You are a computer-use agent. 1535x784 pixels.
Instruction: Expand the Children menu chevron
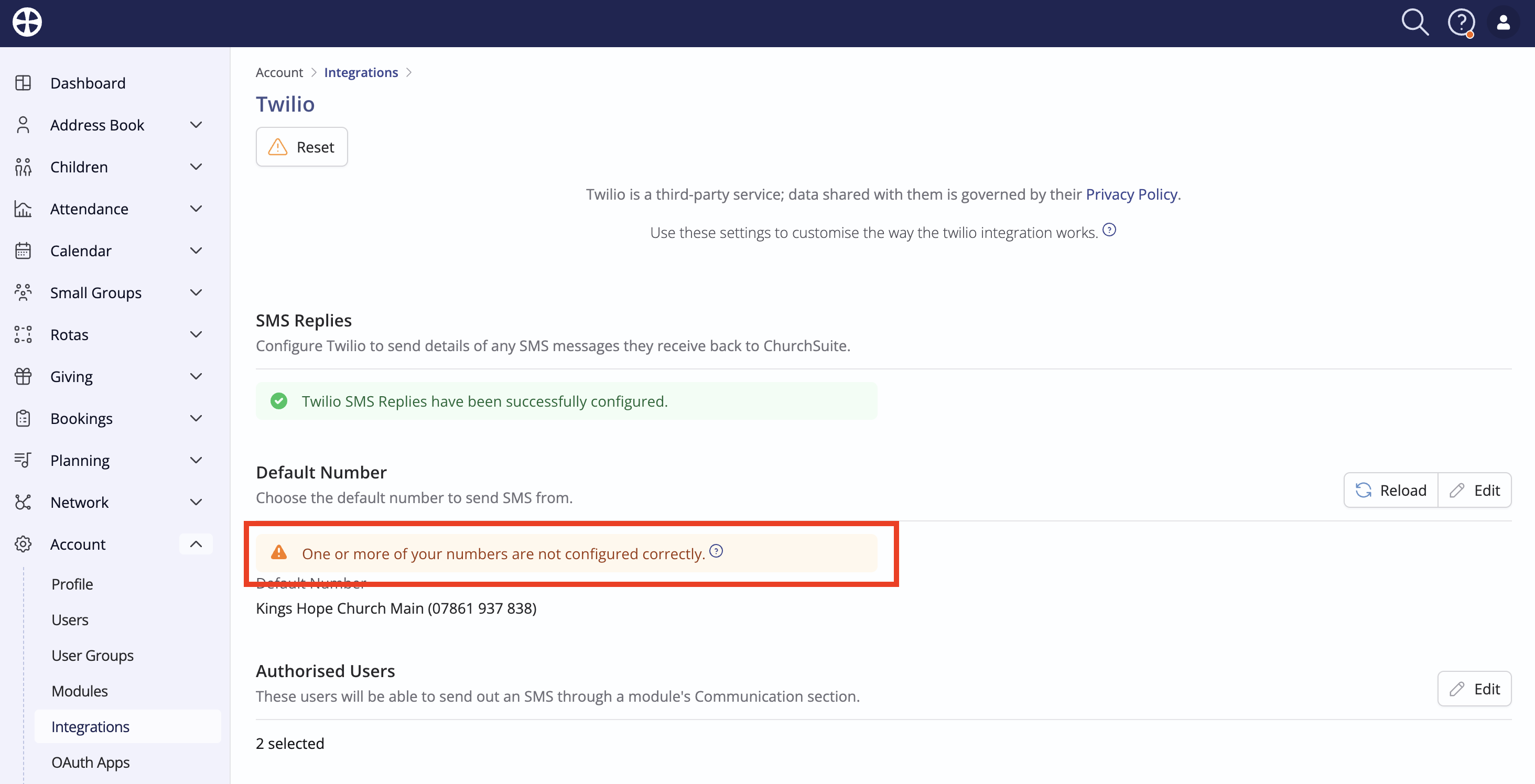pyautogui.click(x=196, y=167)
